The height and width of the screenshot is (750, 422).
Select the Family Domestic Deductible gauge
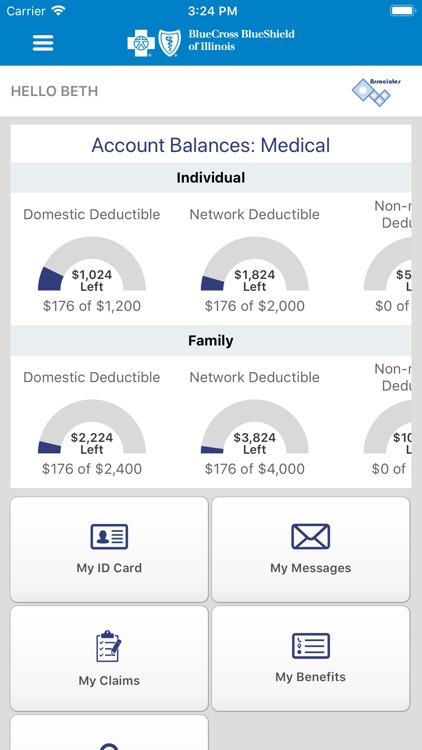92,427
